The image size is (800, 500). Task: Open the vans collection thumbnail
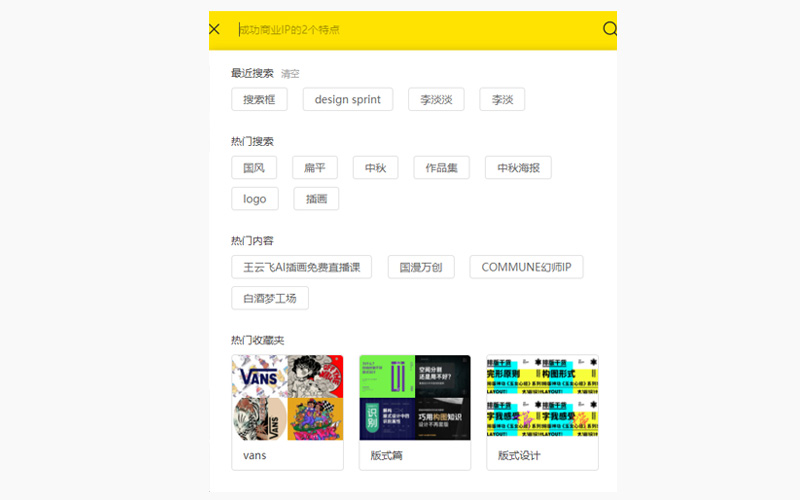tap(287, 398)
